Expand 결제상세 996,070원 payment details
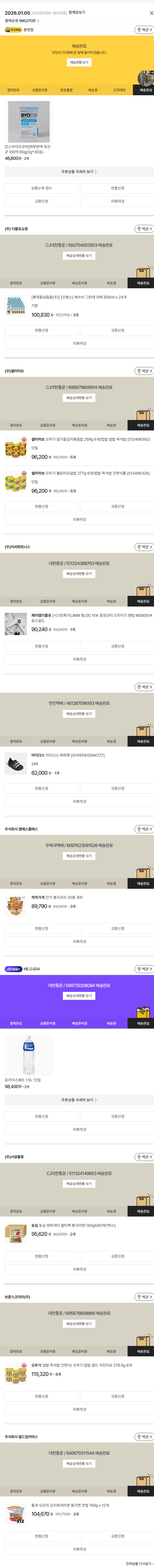The image size is (154, 1568). (x=21, y=21)
